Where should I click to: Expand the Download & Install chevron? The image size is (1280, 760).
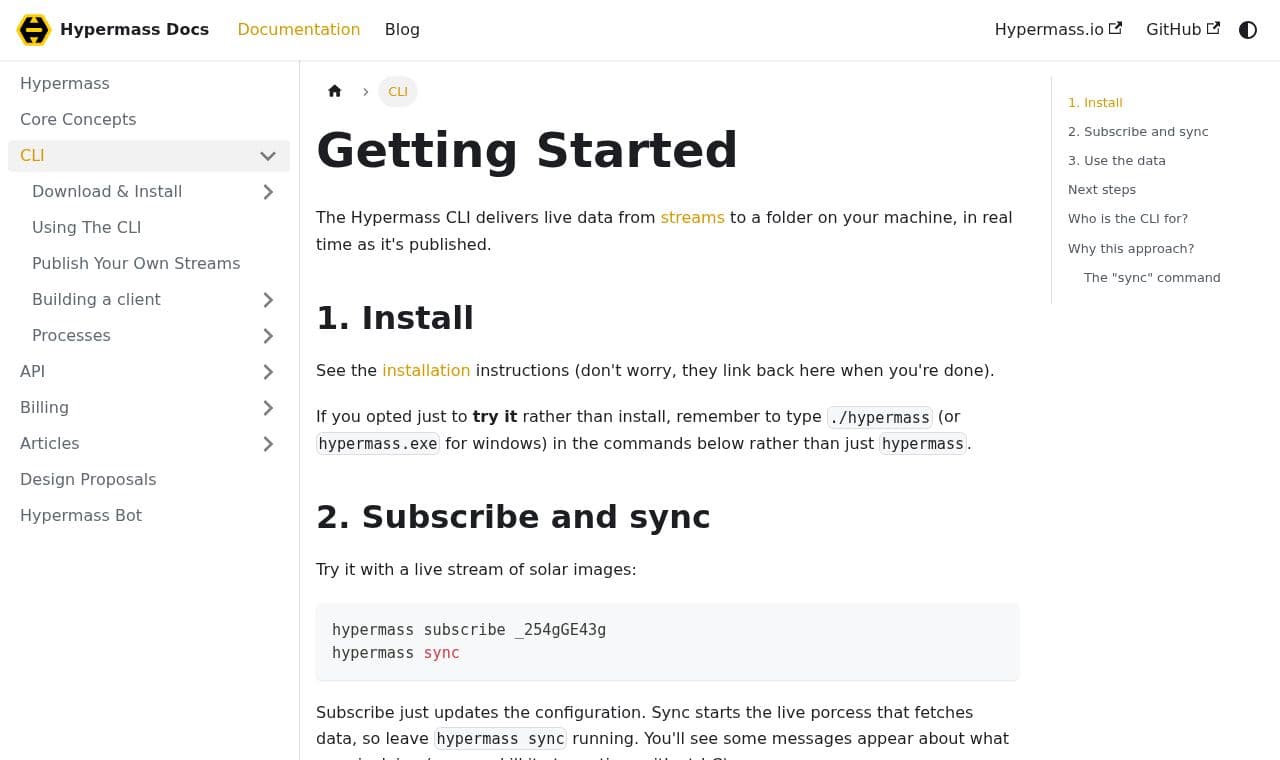[268, 192]
